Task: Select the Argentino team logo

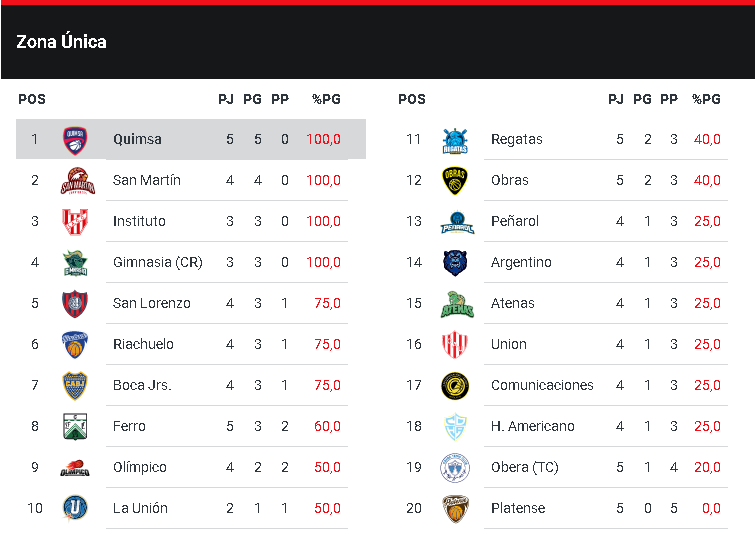Action: [x=455, y=263]
